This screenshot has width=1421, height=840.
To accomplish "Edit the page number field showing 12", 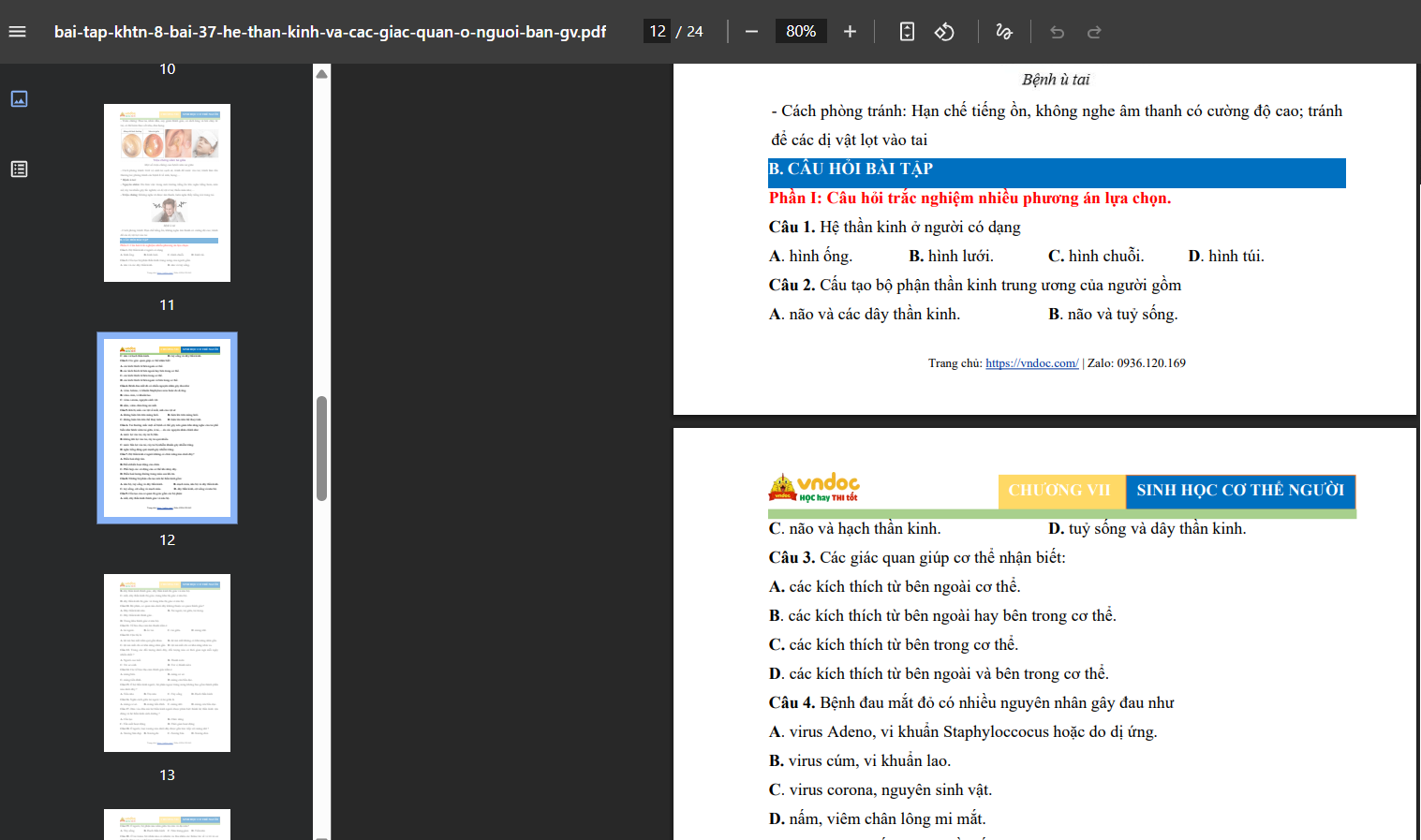I will point(658,32).
